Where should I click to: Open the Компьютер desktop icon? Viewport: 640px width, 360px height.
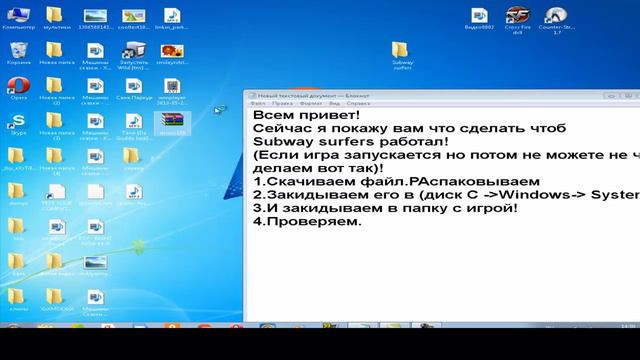(18, 18)
